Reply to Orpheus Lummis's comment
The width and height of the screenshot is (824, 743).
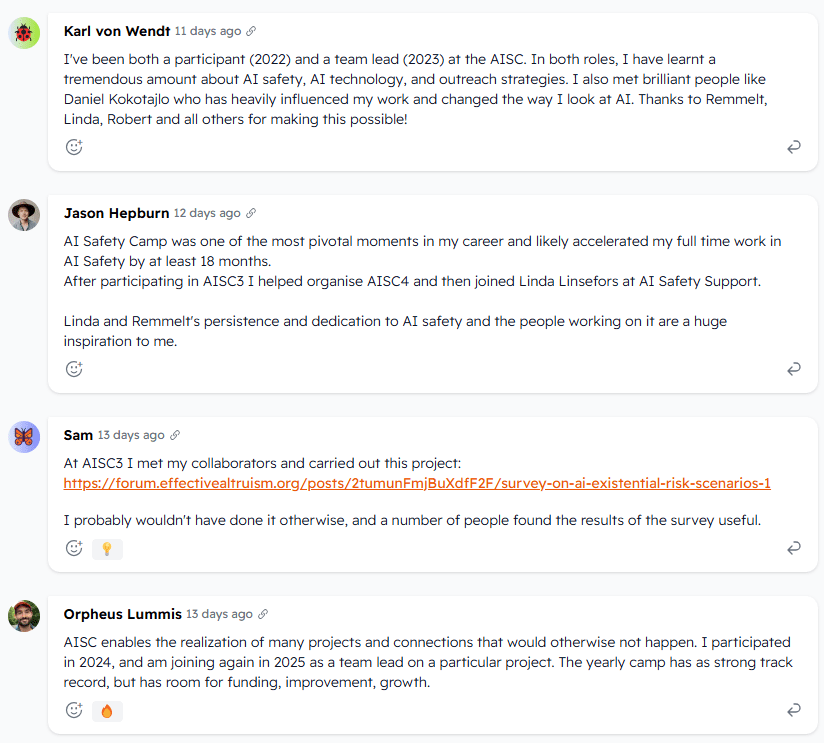tap(794, 710)
